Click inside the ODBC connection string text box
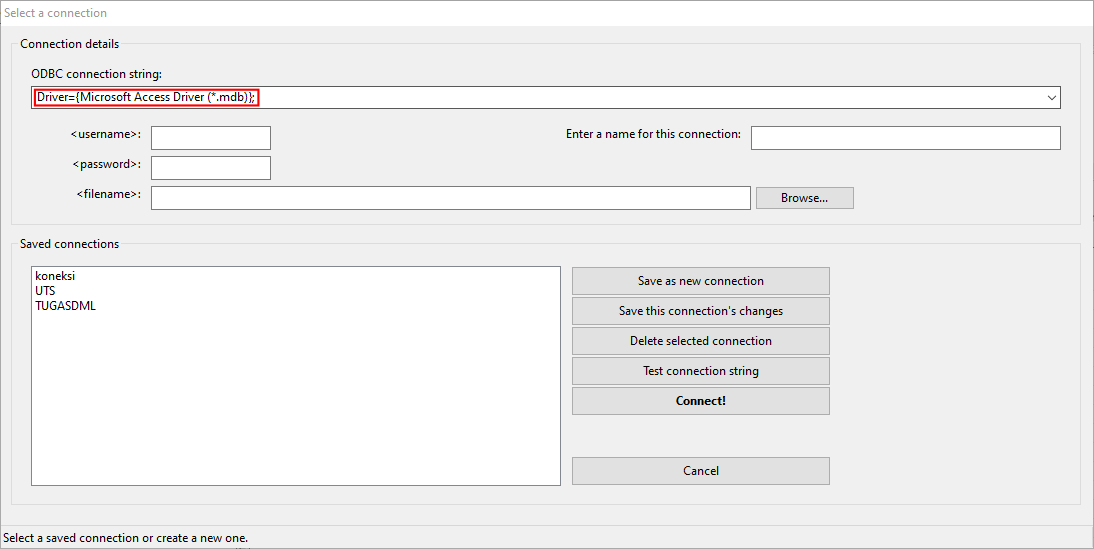 coord(600,98)
